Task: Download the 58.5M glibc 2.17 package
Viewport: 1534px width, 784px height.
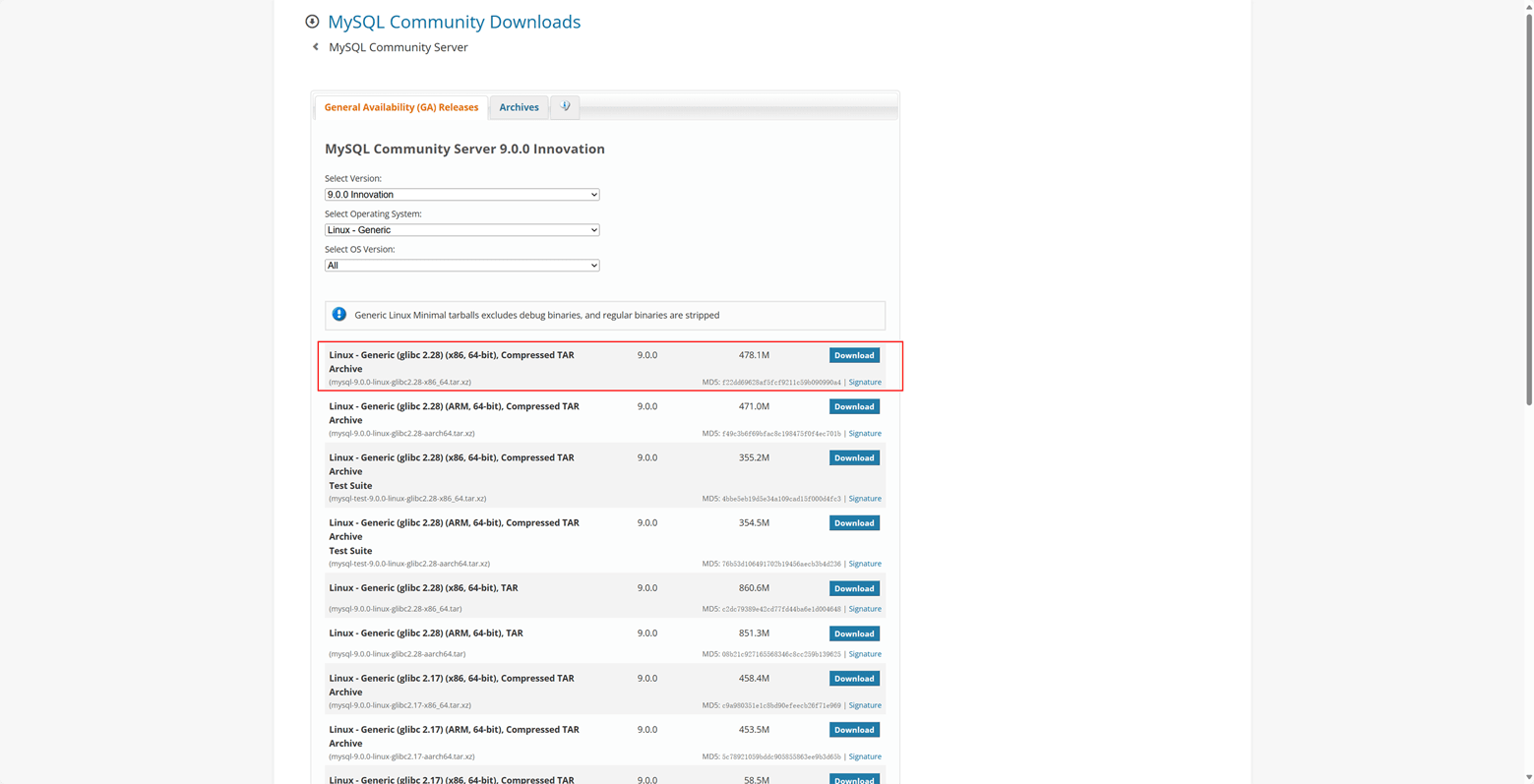Action: click(854, 779)
